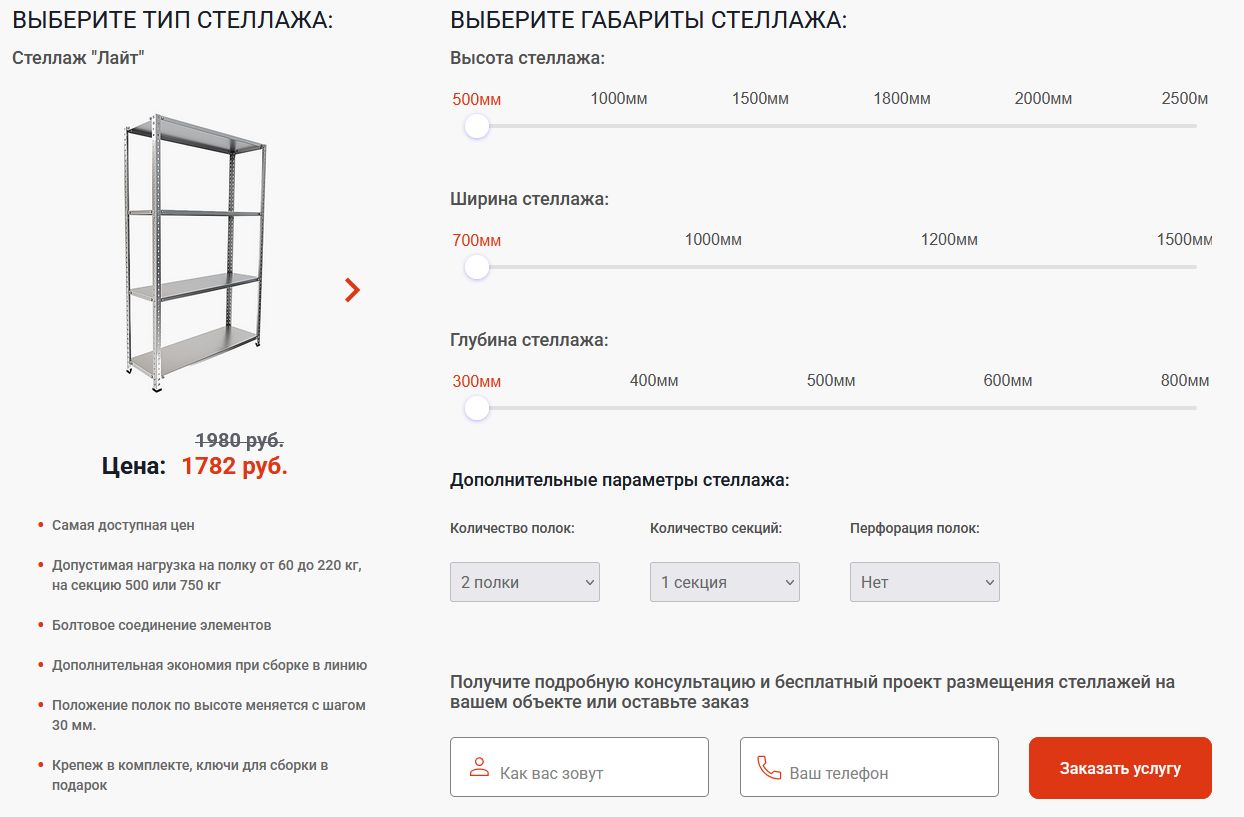Expand the section count dropdown
Screen dimensions: 1244x817
coord(725,582)
